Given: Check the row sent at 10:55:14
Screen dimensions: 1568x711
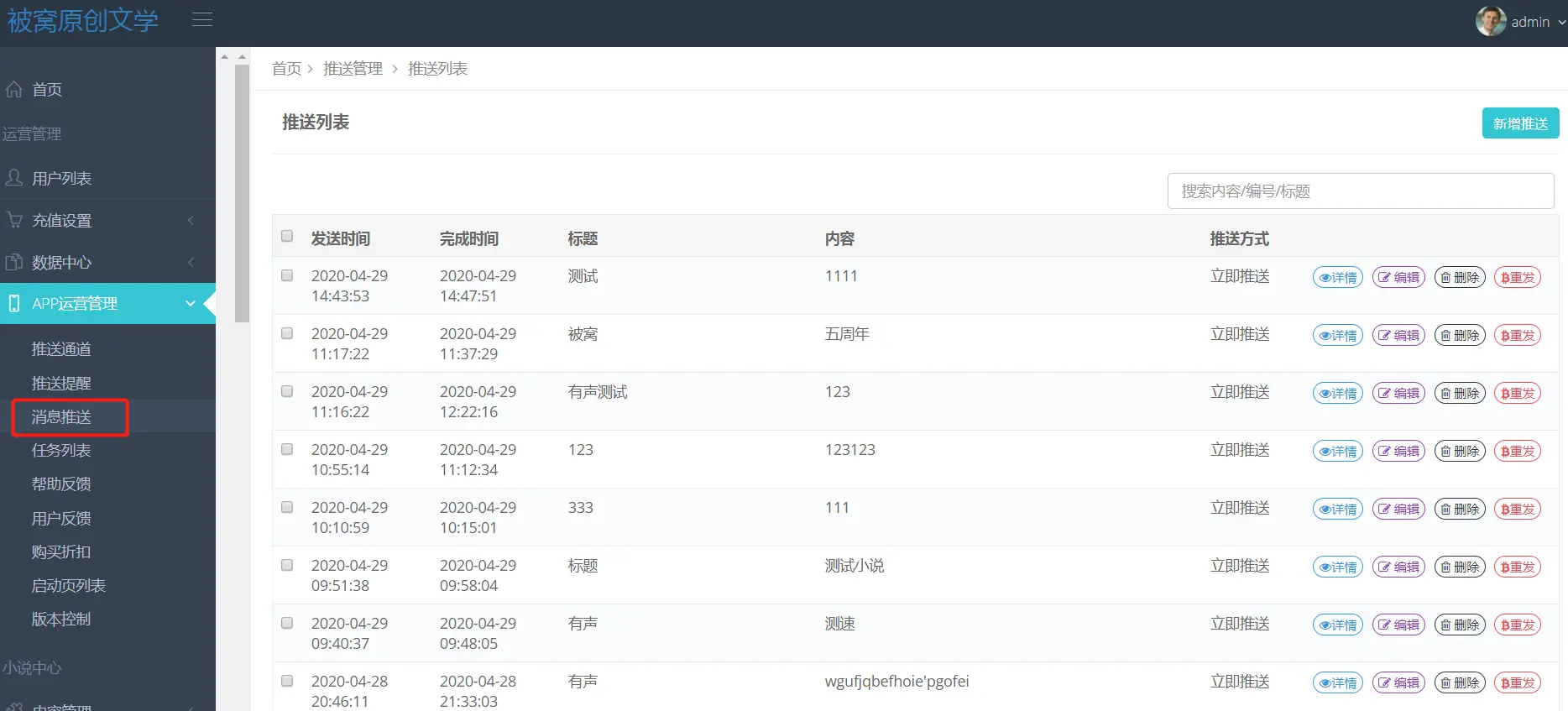Looking at the screenshot, I should click(x=287, y=449).
